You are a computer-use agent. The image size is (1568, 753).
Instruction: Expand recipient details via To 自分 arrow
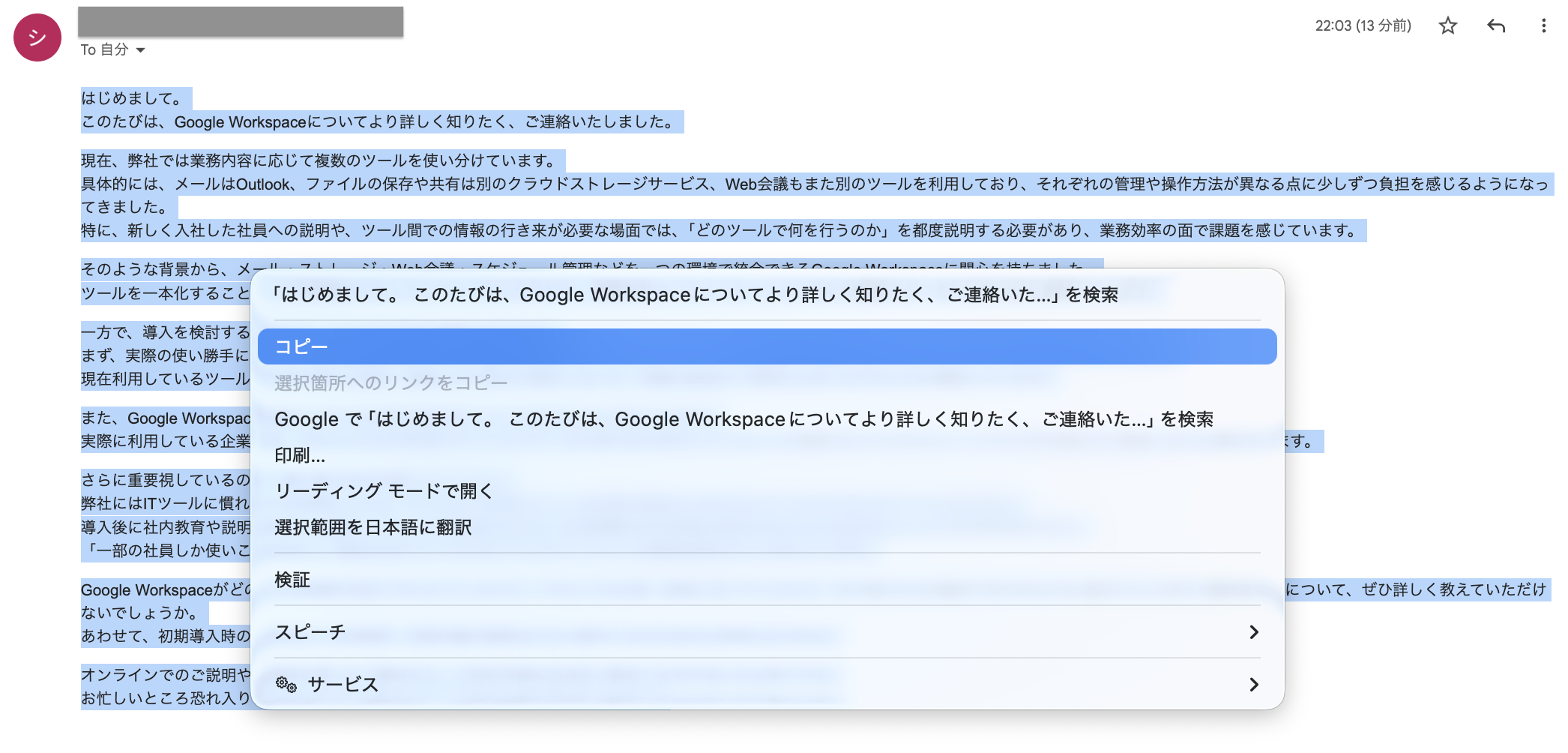142,50
